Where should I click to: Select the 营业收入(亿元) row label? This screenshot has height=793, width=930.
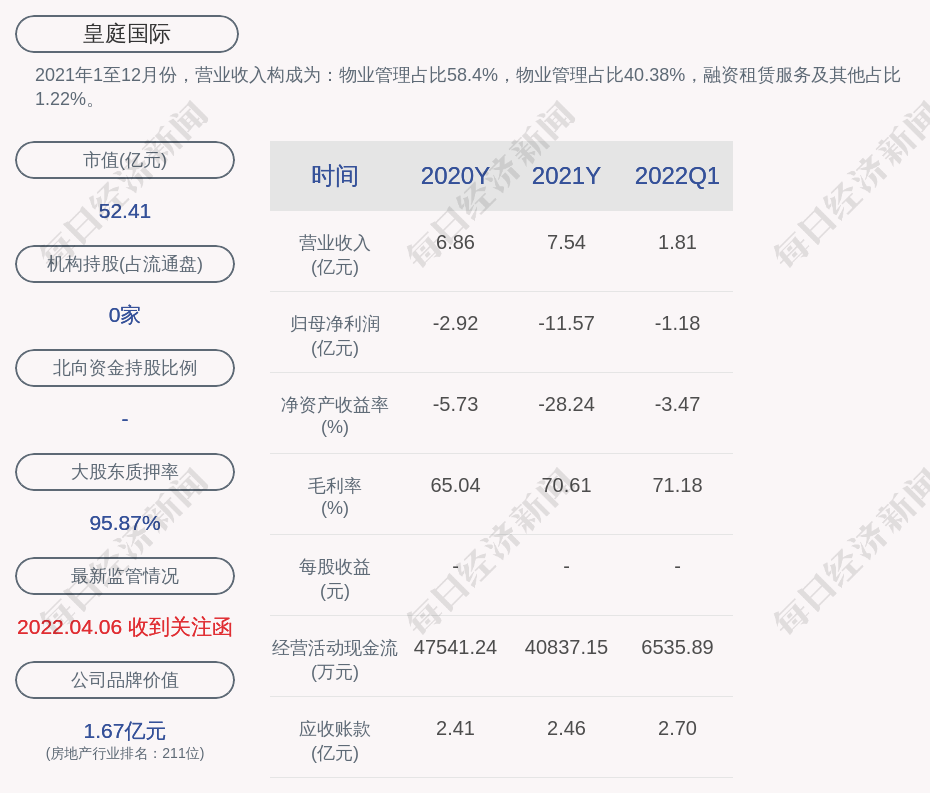pyautogui.click(x=335, y=254)
